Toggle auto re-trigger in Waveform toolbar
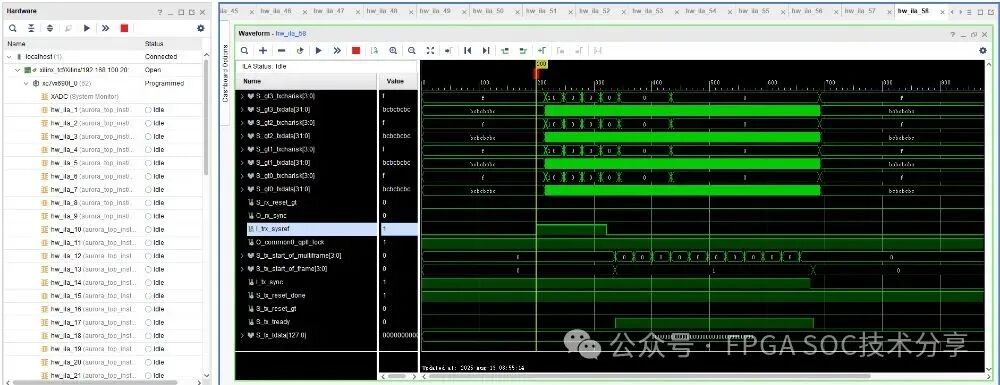The width and height of the screenshot is (1000, 385). (300, 50)
